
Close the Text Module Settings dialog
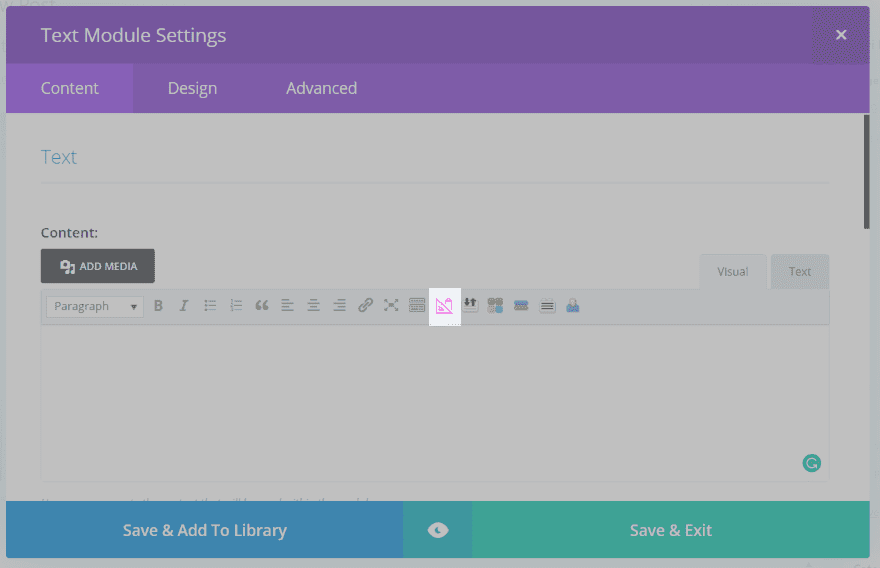click(841, 35)
